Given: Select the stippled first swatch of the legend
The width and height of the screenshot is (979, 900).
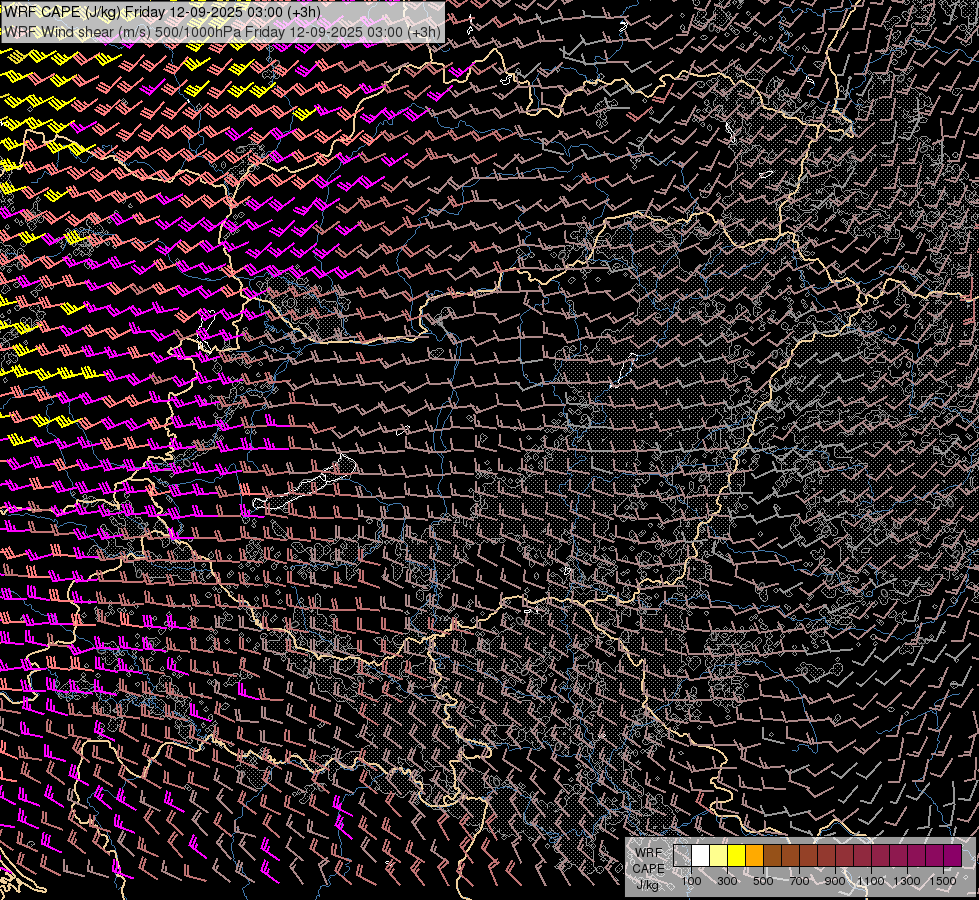Looking at the screenshot, I should click(683, 855).
